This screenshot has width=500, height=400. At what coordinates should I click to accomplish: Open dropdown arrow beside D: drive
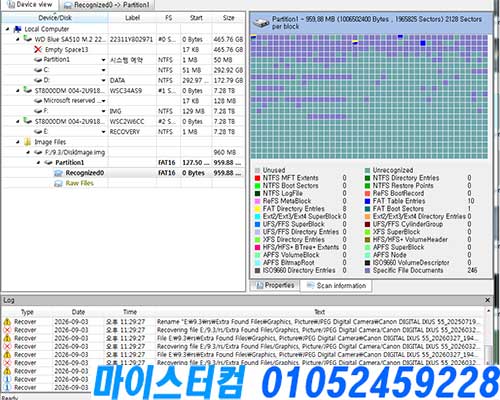coord(103,80)
